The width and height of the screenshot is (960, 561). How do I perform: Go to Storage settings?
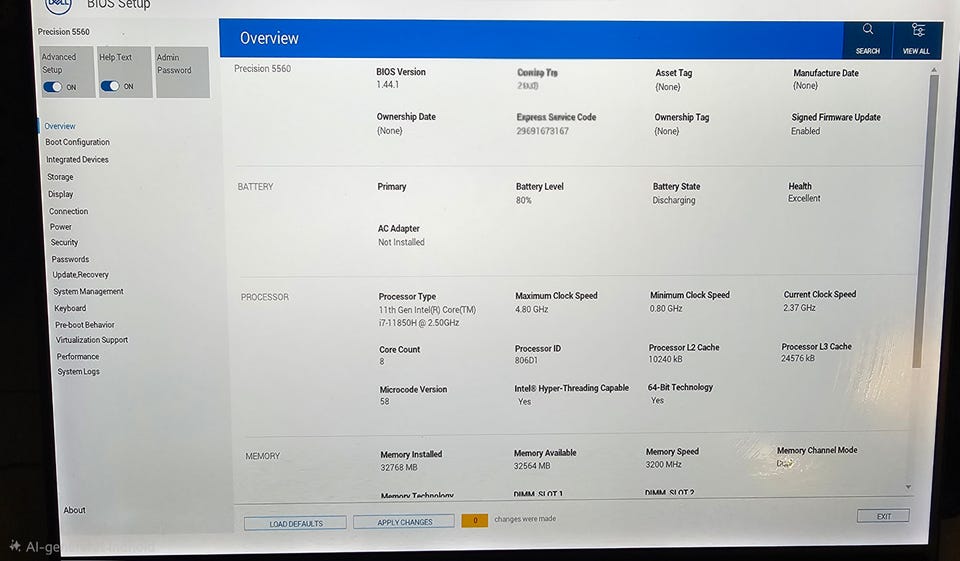tap(61, 177)
